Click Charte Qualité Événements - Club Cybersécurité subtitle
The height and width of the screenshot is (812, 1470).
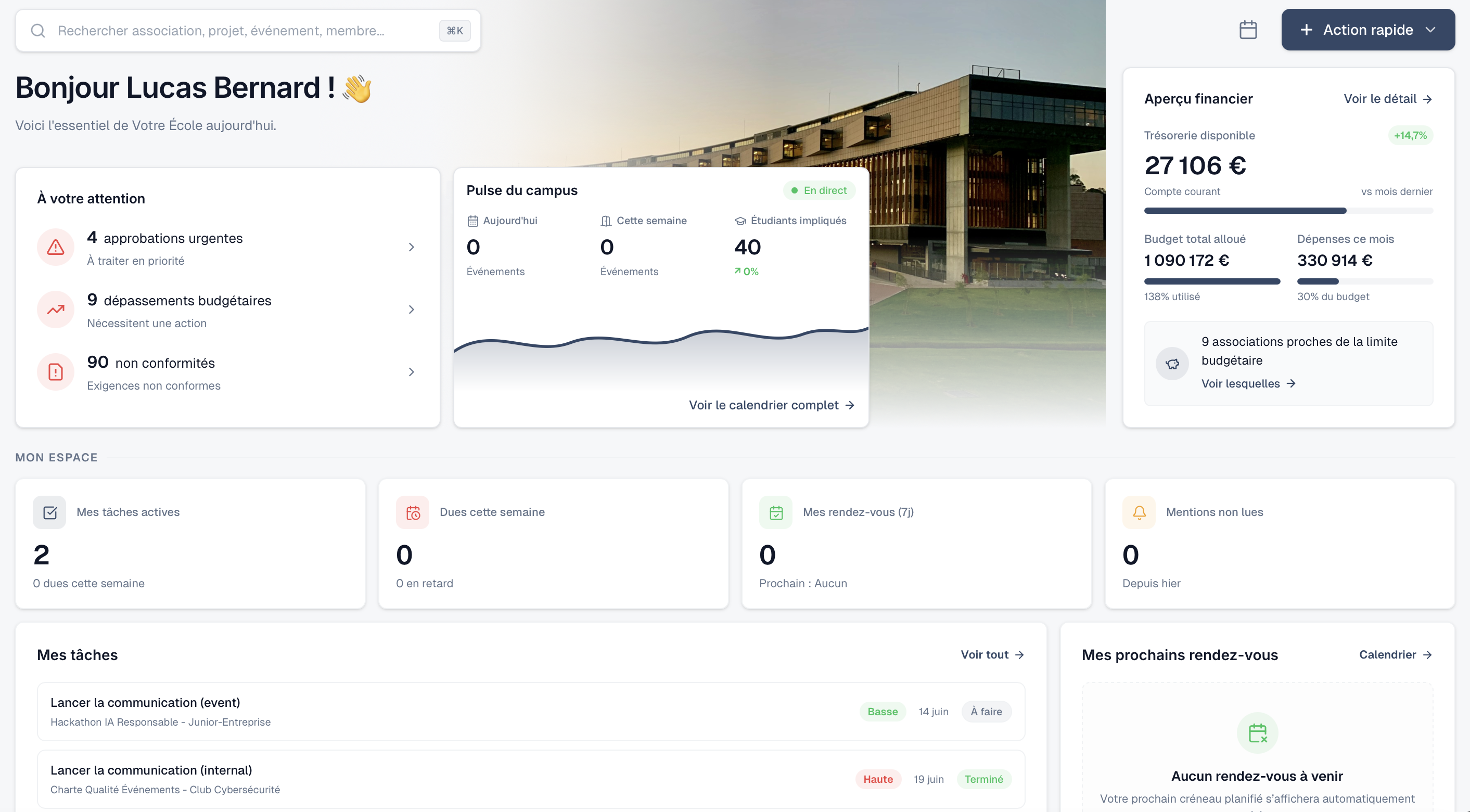pos(165,790)
